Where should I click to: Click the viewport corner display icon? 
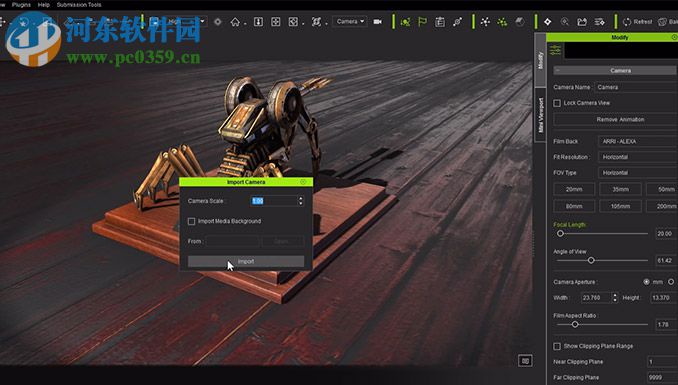[x=525, y=360]
